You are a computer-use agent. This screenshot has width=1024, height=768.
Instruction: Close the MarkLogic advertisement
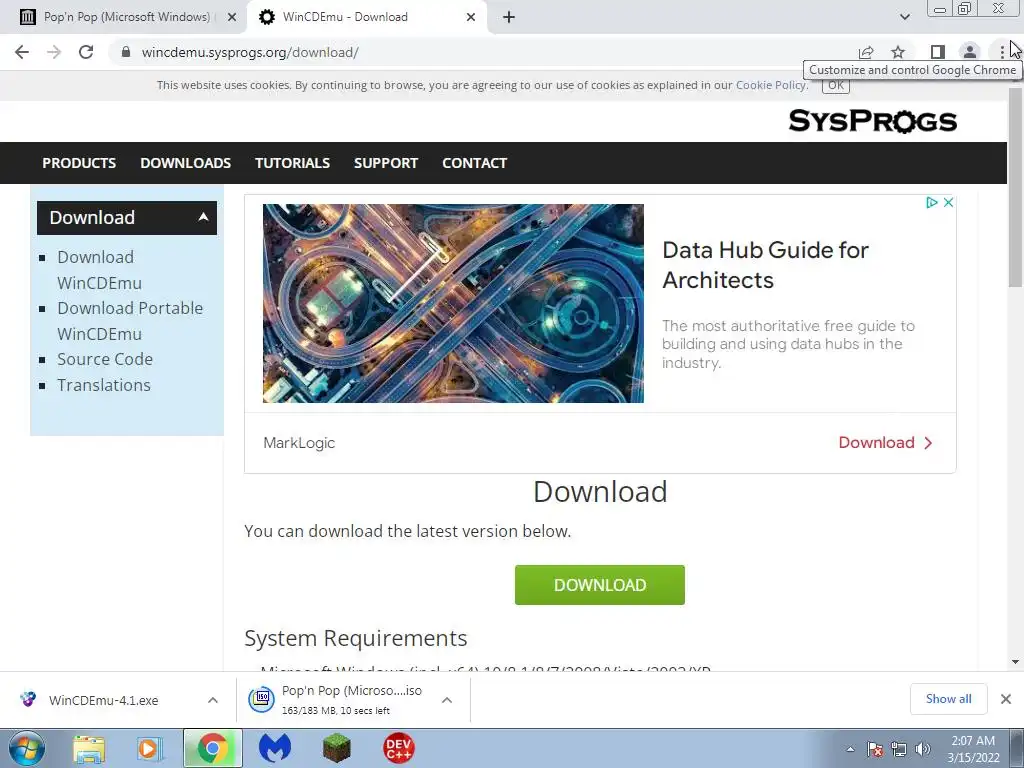(x=949, y=202)
